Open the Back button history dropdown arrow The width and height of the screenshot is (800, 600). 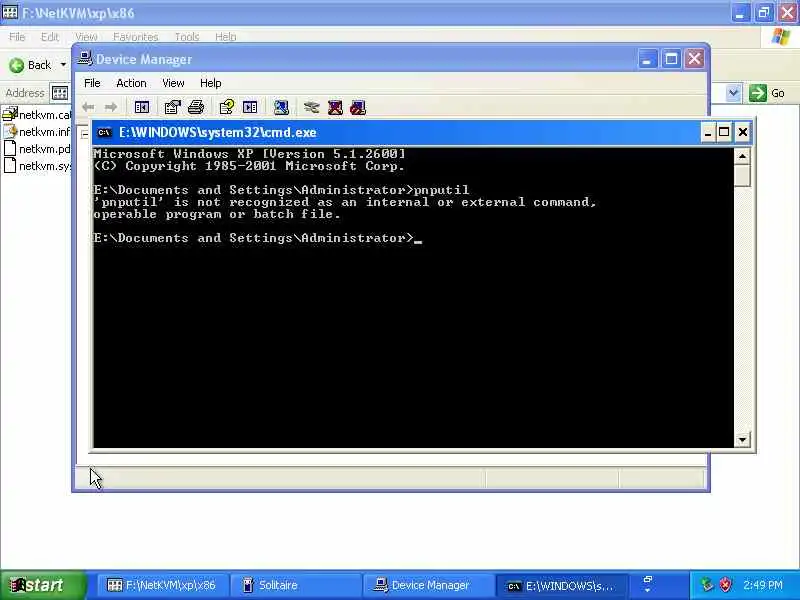point(63,65)
